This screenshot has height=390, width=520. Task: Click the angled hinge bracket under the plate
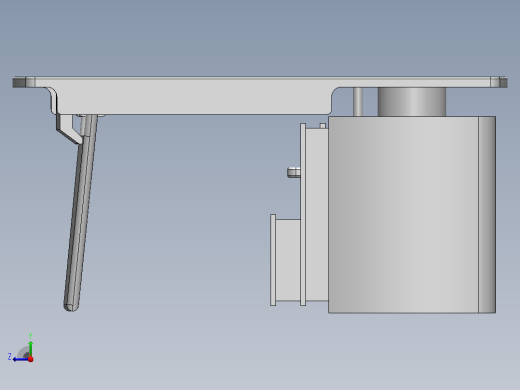point(69,129)
